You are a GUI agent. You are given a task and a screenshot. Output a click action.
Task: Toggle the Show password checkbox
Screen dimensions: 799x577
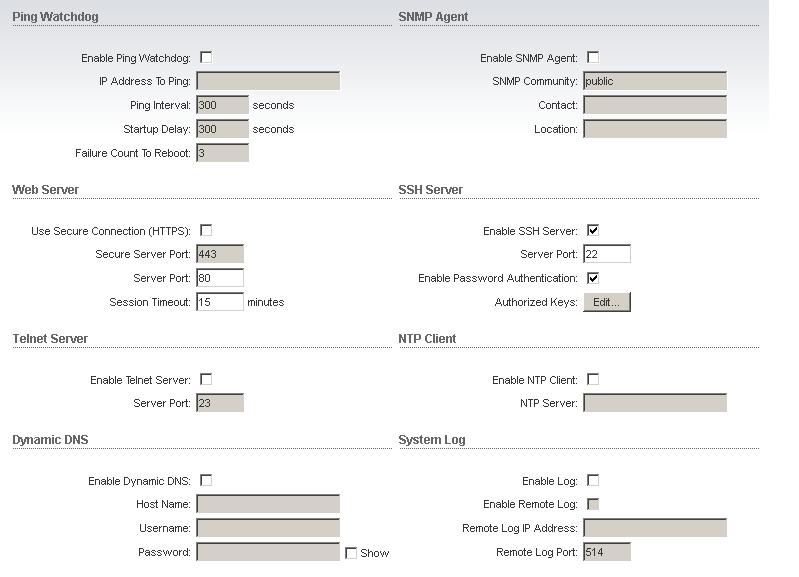[351, 553]
